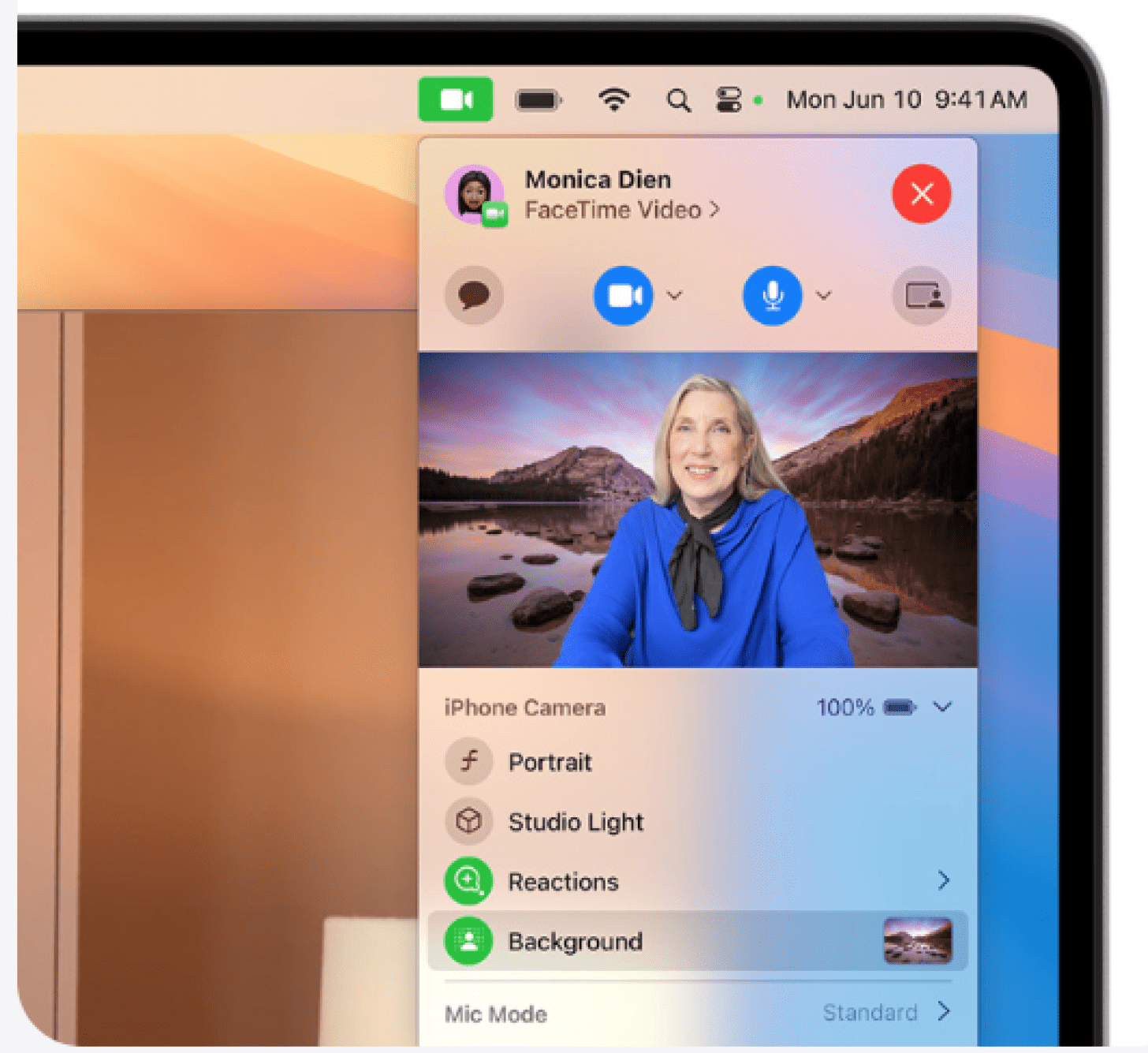This screenshot has height=1053, width=1148.
Task: Open Mic Mode Standard chevron
Action: pyautogui.click(x=944, y=1011)
